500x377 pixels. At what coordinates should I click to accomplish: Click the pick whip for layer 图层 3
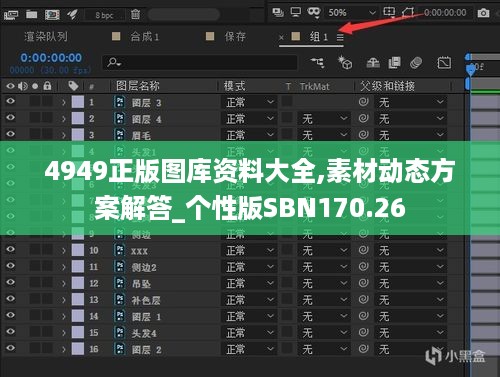[x=363, y=102]
